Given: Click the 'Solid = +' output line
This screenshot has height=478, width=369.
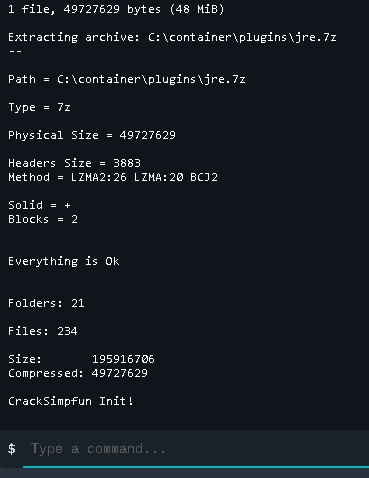Looking at the screenshot, I should tap(39, 205).
